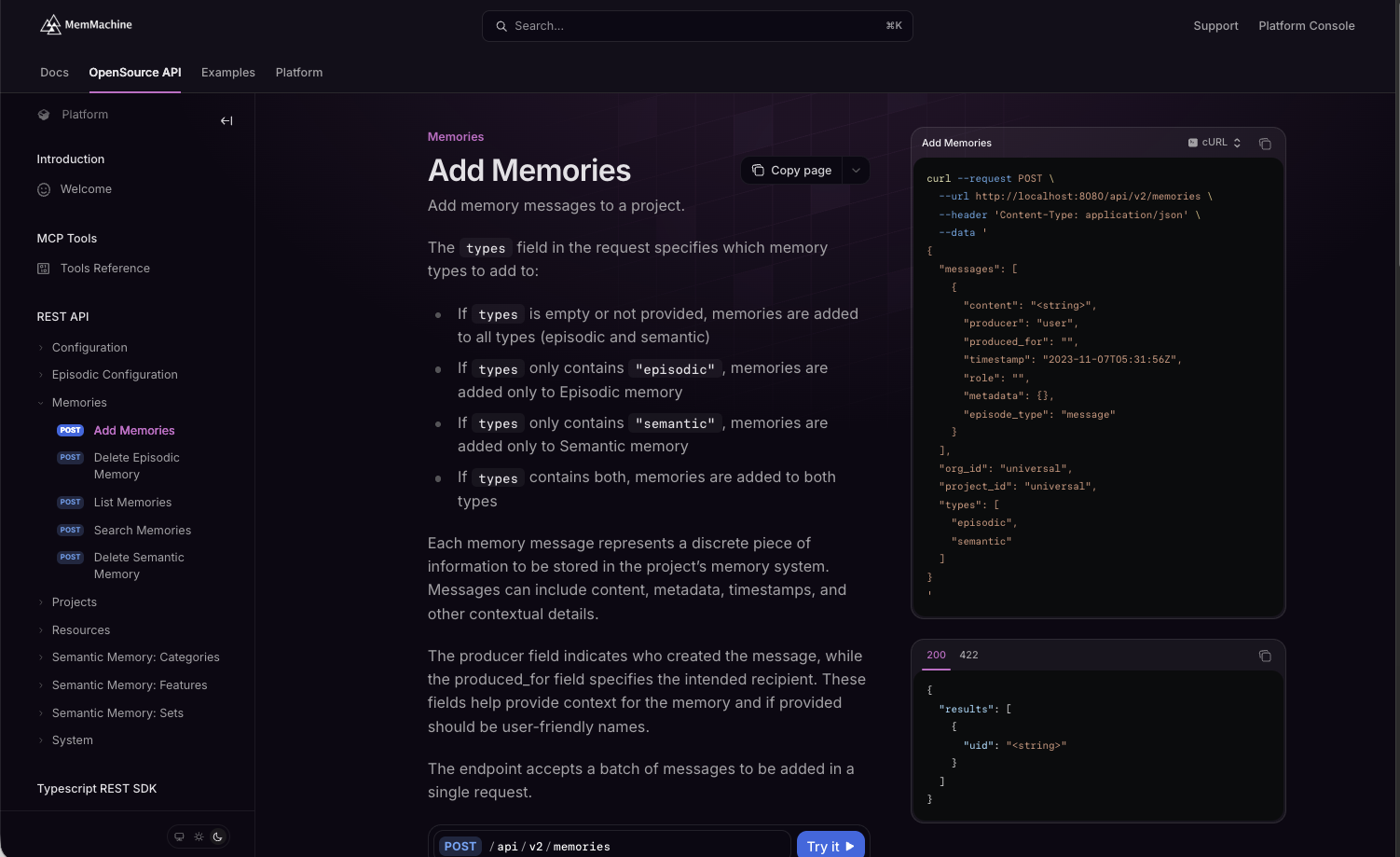
Task: Open the Copy page dropdown arrow
Action: tap(856, 170)
